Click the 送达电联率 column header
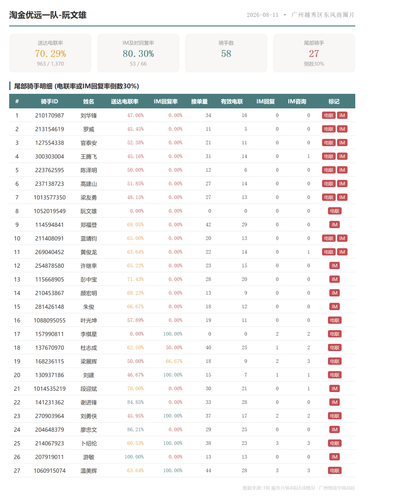Image resolution: width=410 pixels, height=500 pixels. (124, 101)
